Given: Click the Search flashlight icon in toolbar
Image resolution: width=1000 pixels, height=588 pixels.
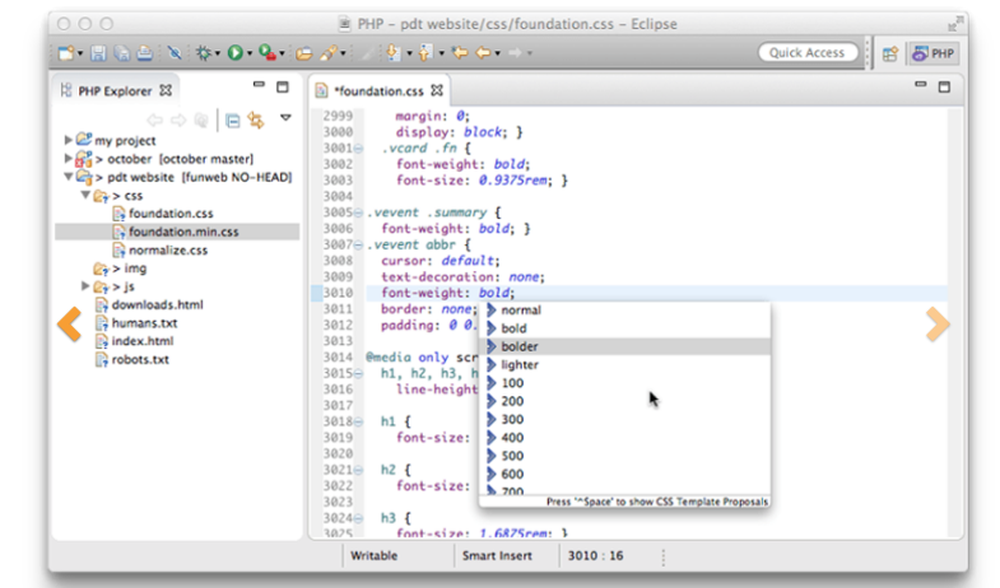Looking at the screenshot, I should click(328, 53).
